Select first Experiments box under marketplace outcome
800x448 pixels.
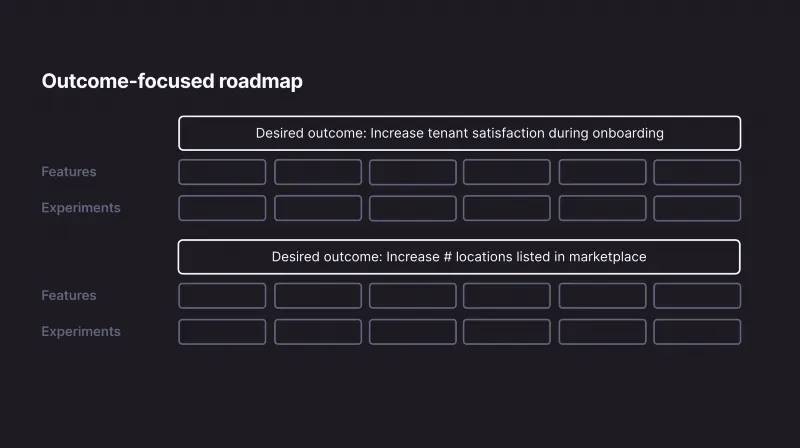(x=222, y=332)
